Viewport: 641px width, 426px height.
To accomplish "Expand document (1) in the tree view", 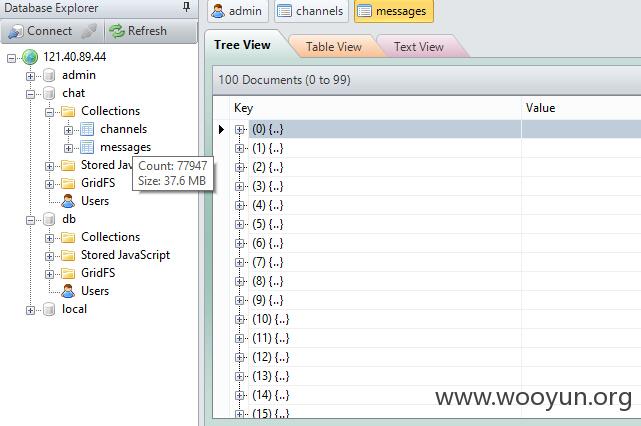I will (240, 148).
